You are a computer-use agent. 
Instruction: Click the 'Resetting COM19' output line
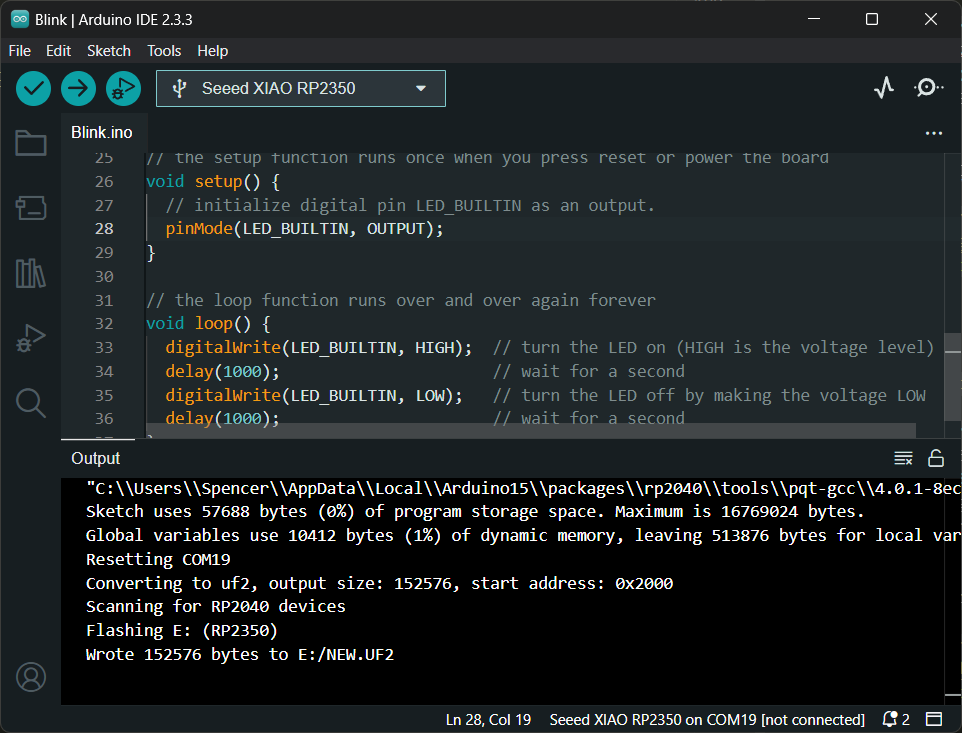tap(158, 559)
